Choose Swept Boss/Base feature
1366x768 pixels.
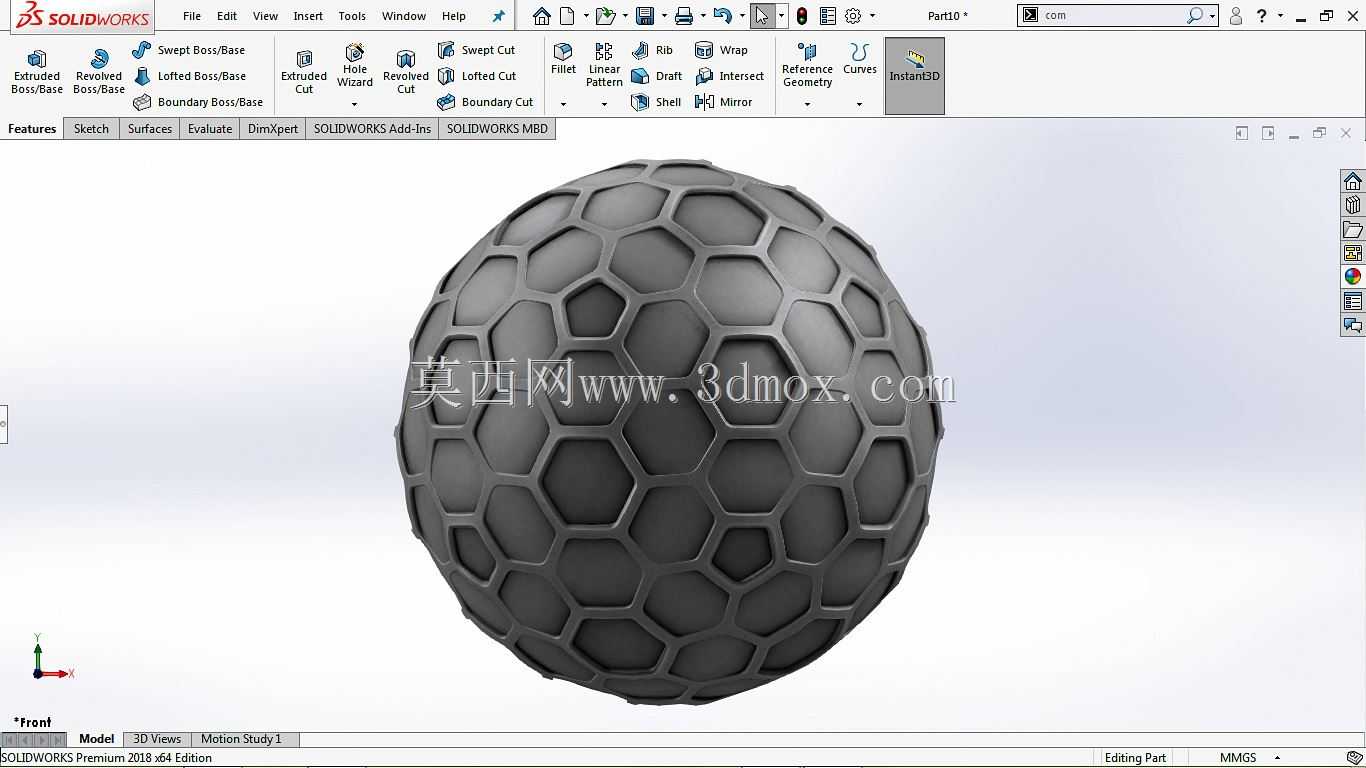click(x=189, y=50)
